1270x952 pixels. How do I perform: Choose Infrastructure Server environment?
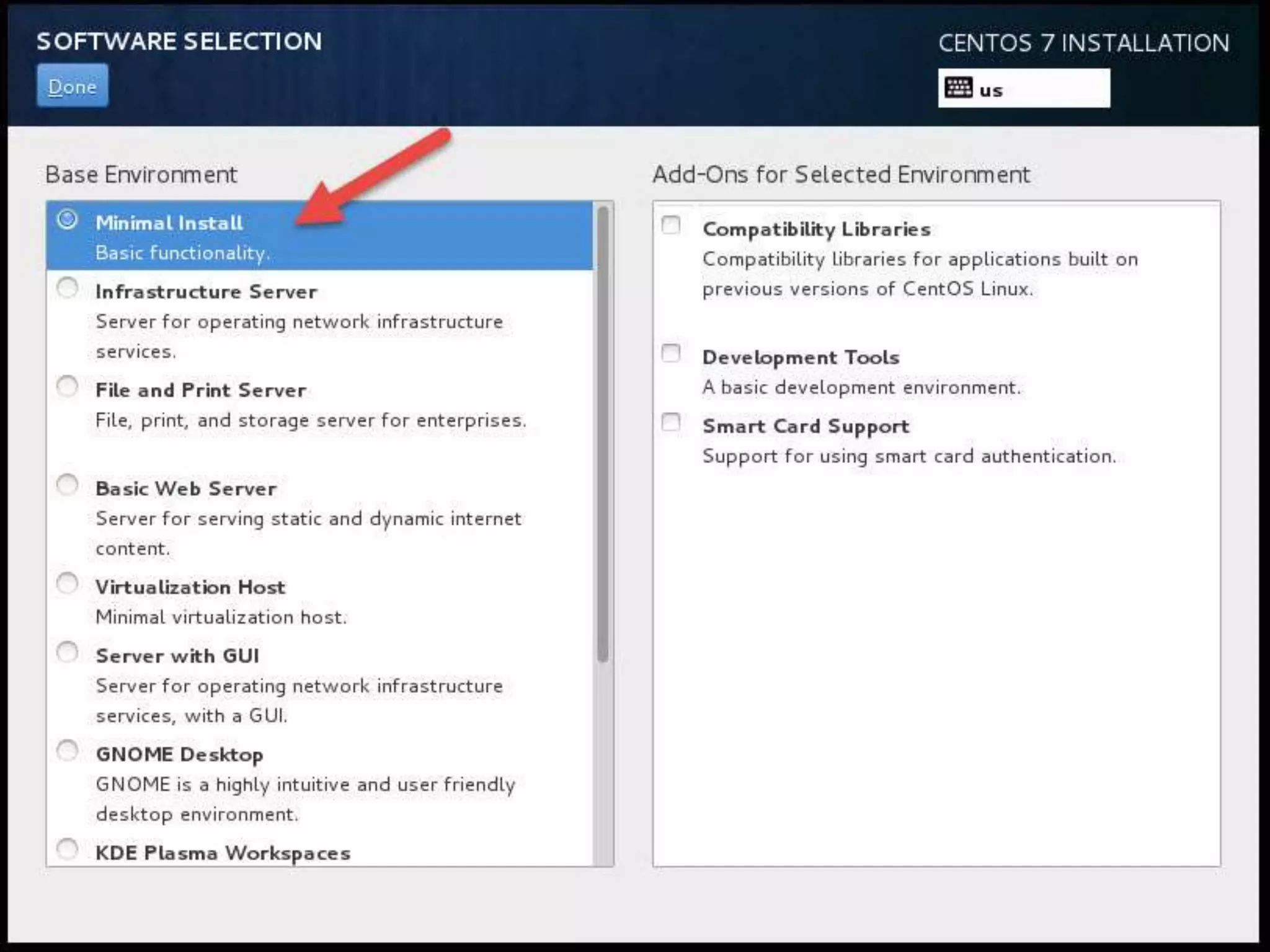point(67,288)
